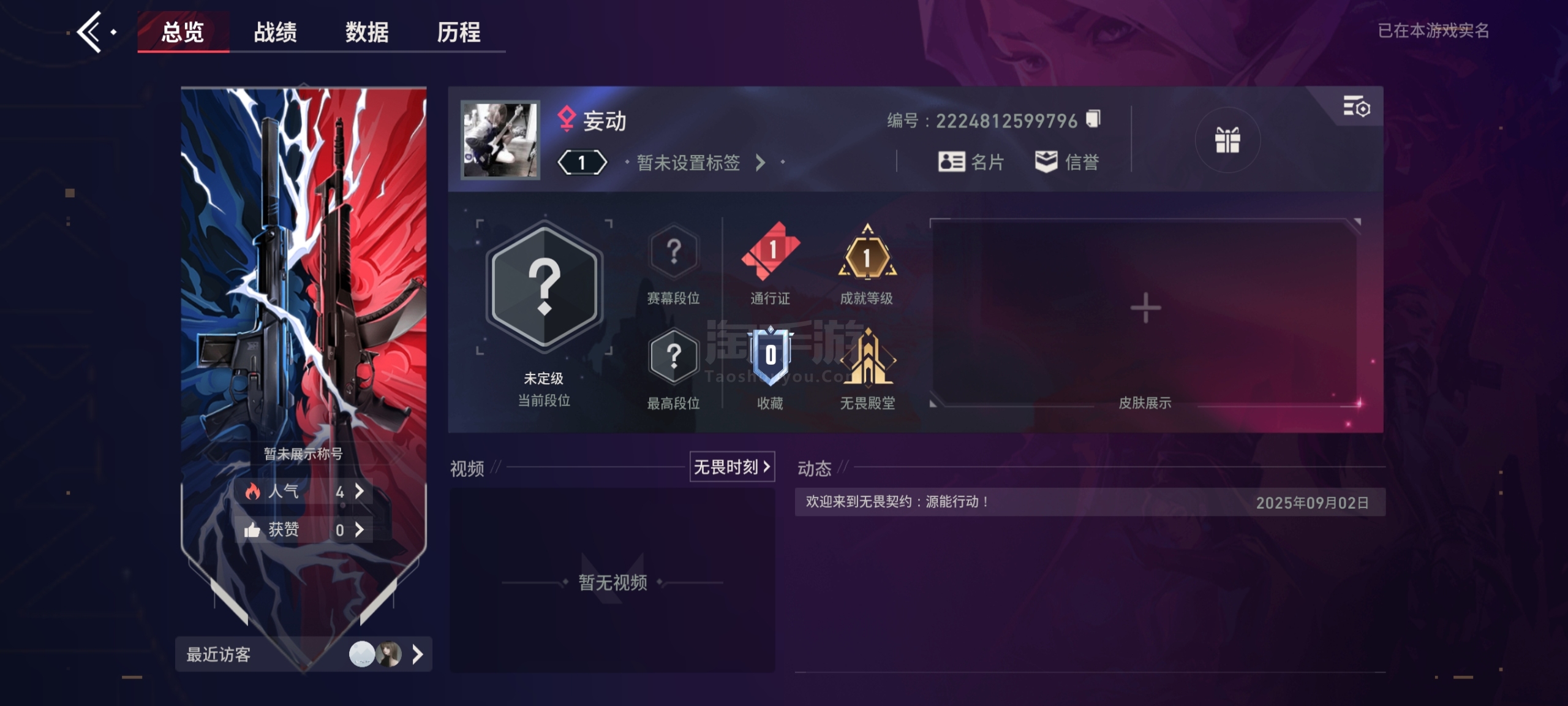The image size is (1568, 706).
Task: Expand the 人气 popularity arrow
Action: 360,491
